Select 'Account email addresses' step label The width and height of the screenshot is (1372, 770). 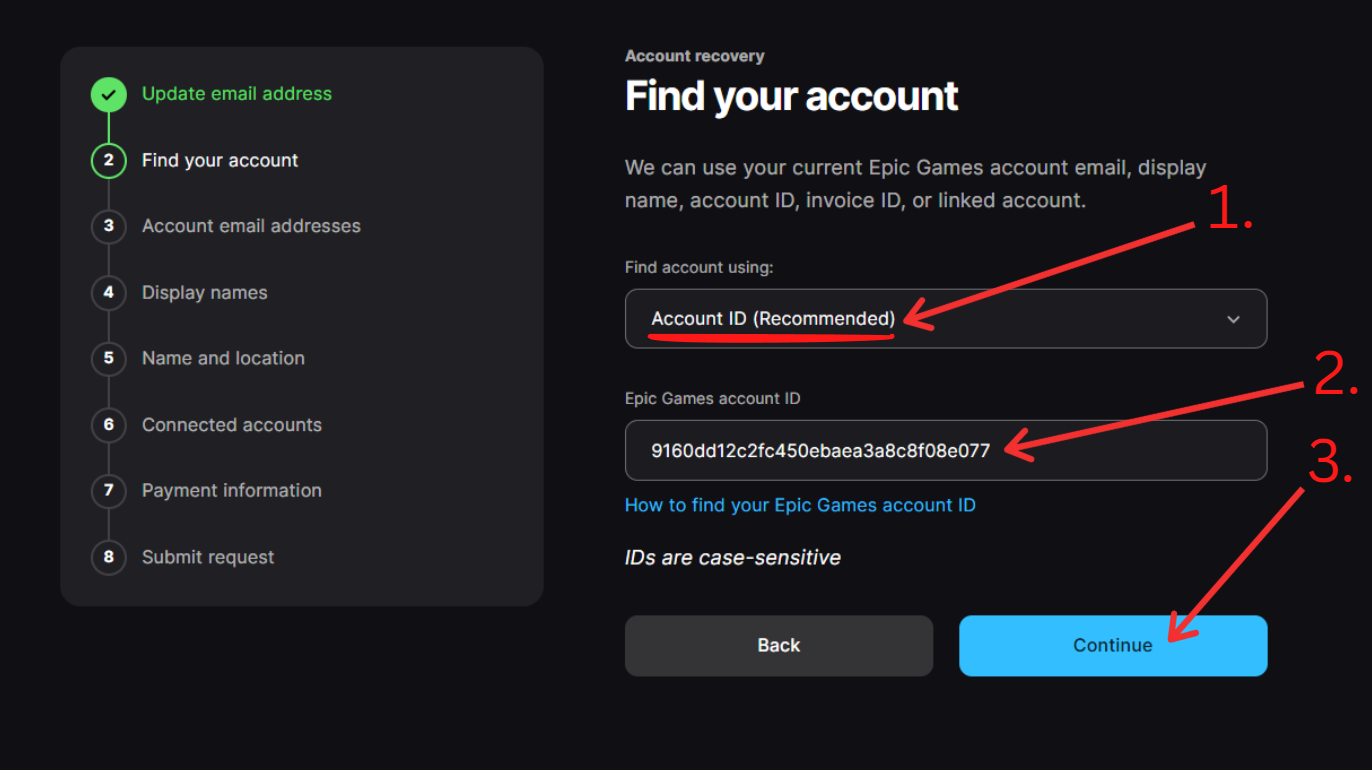coord(251,226)
